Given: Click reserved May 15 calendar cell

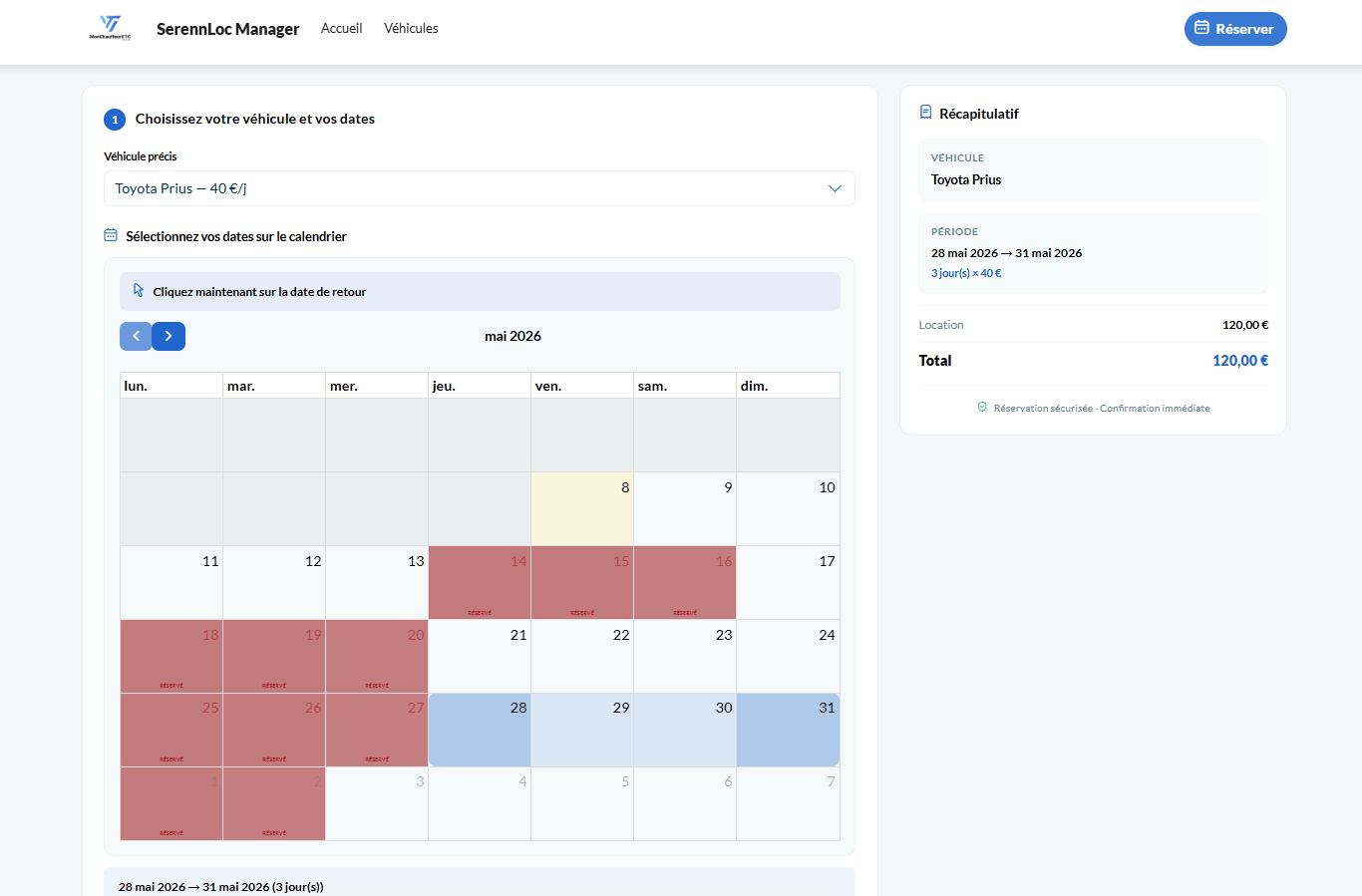Looking at the screenshot, I should (x=582, y=582).
